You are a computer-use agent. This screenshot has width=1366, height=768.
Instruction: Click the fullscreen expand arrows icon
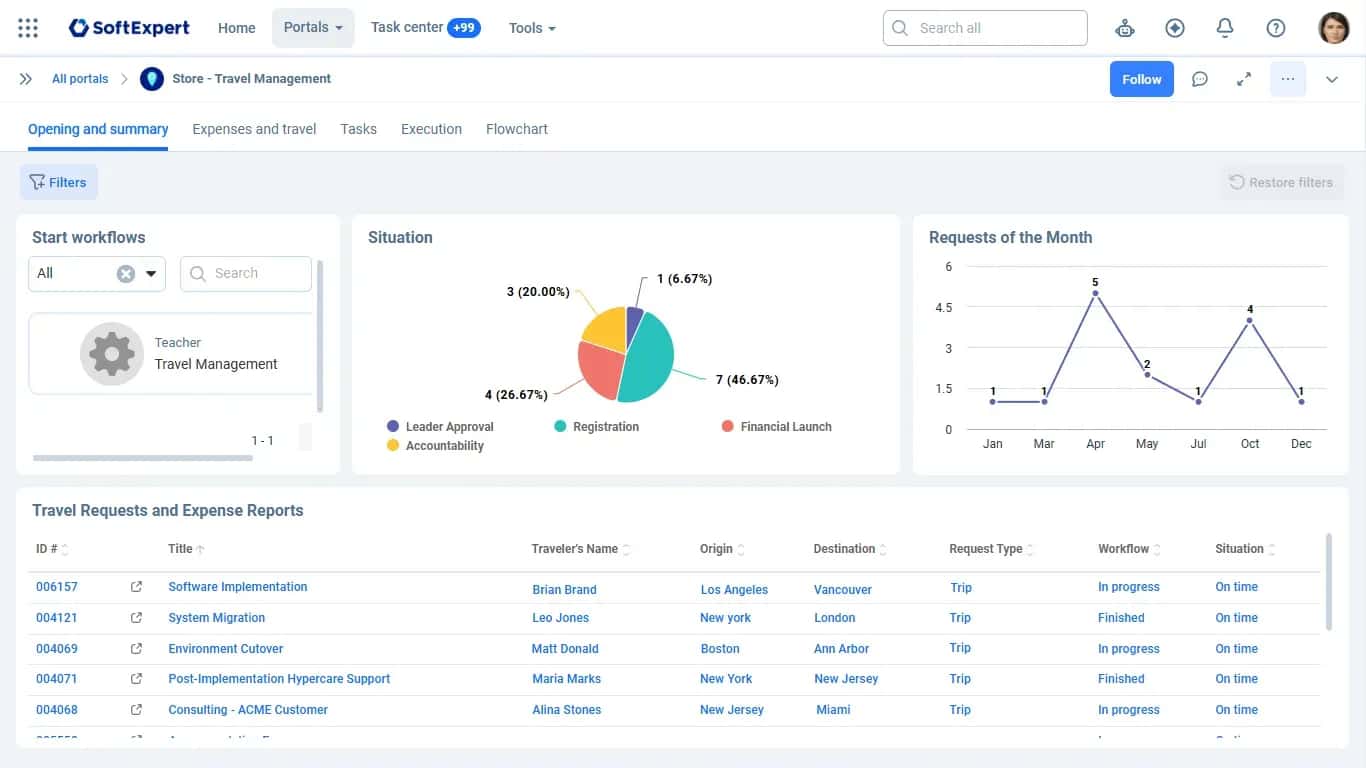point(1244,79)
